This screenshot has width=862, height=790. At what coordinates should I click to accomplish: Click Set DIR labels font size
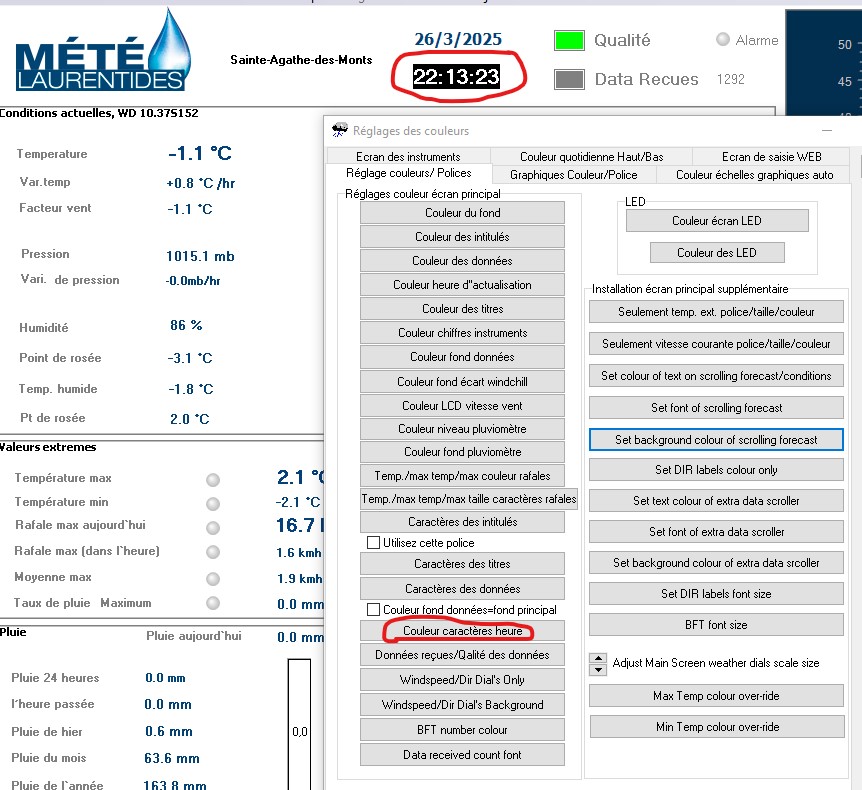716,594
